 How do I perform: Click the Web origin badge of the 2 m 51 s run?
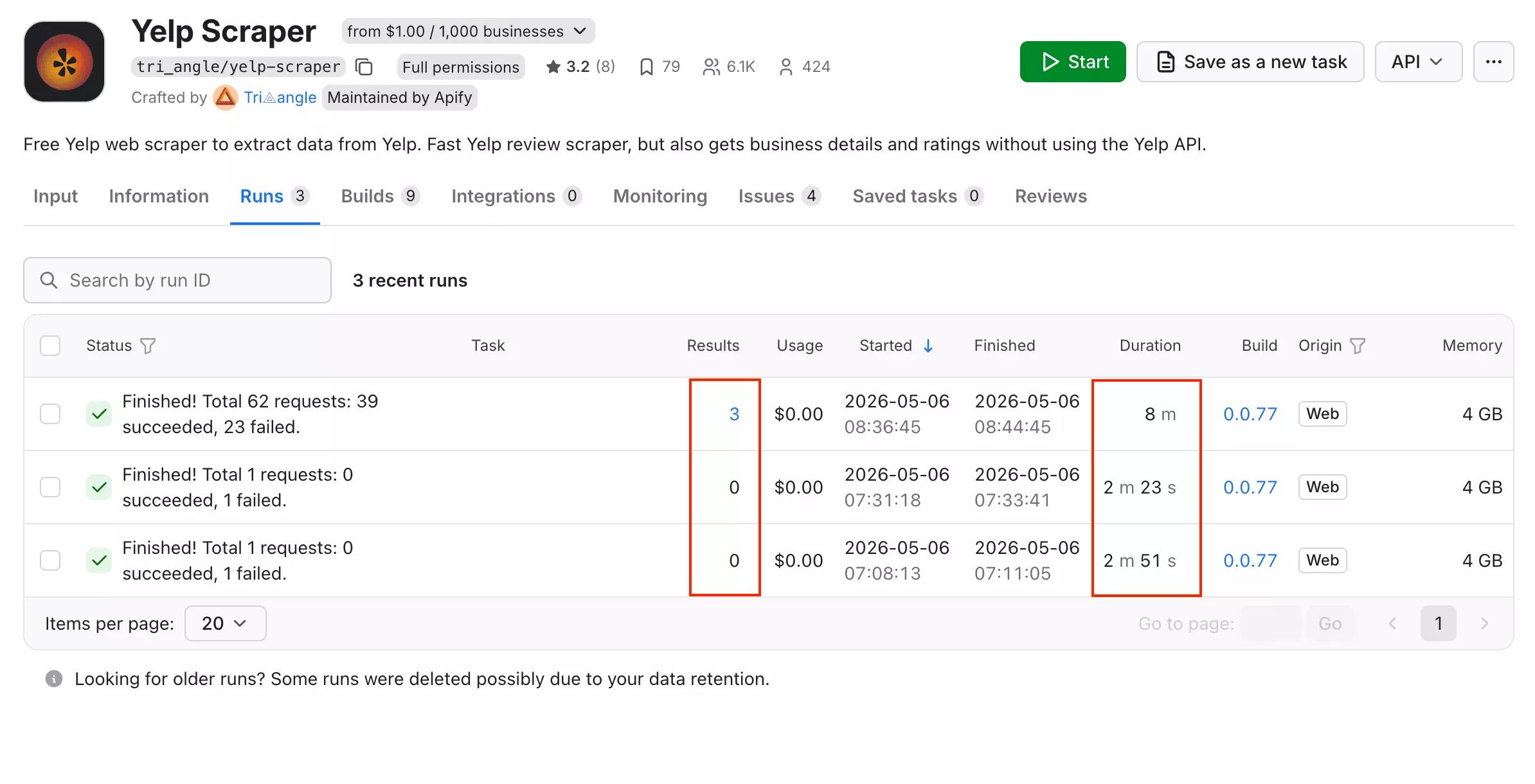tap(1323, 560)
